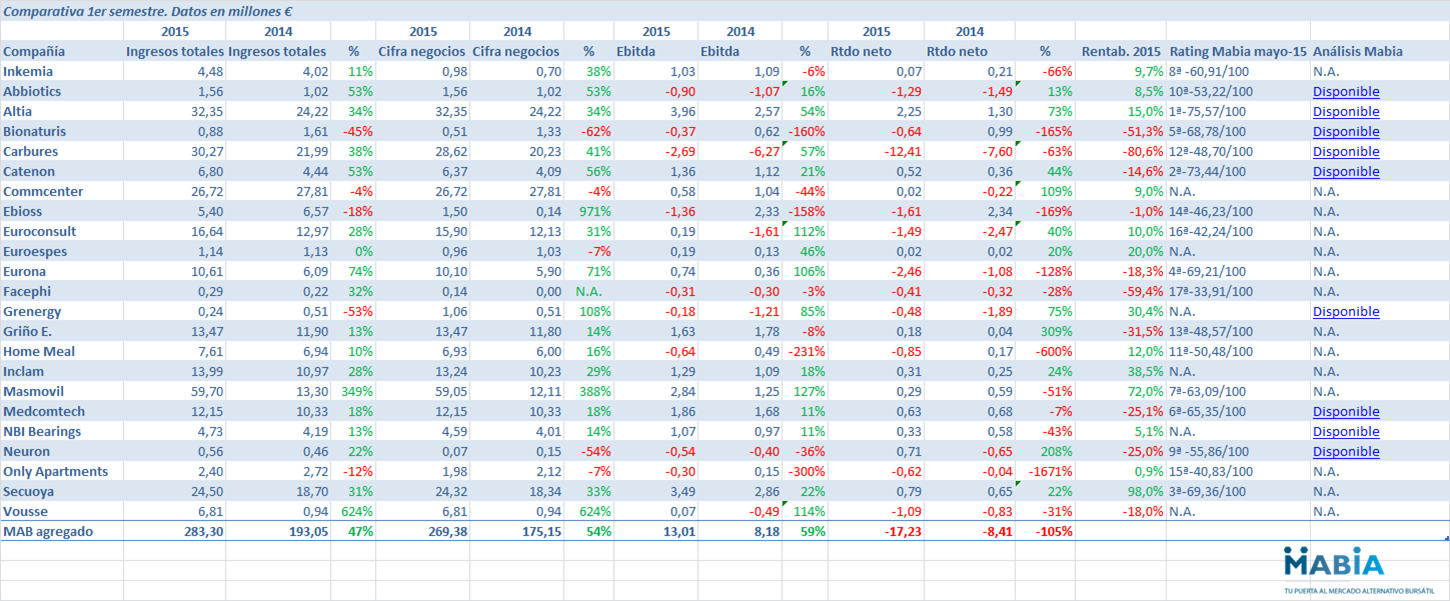Open the Disponible link for Medcomtech

(x=1346, y=411)
